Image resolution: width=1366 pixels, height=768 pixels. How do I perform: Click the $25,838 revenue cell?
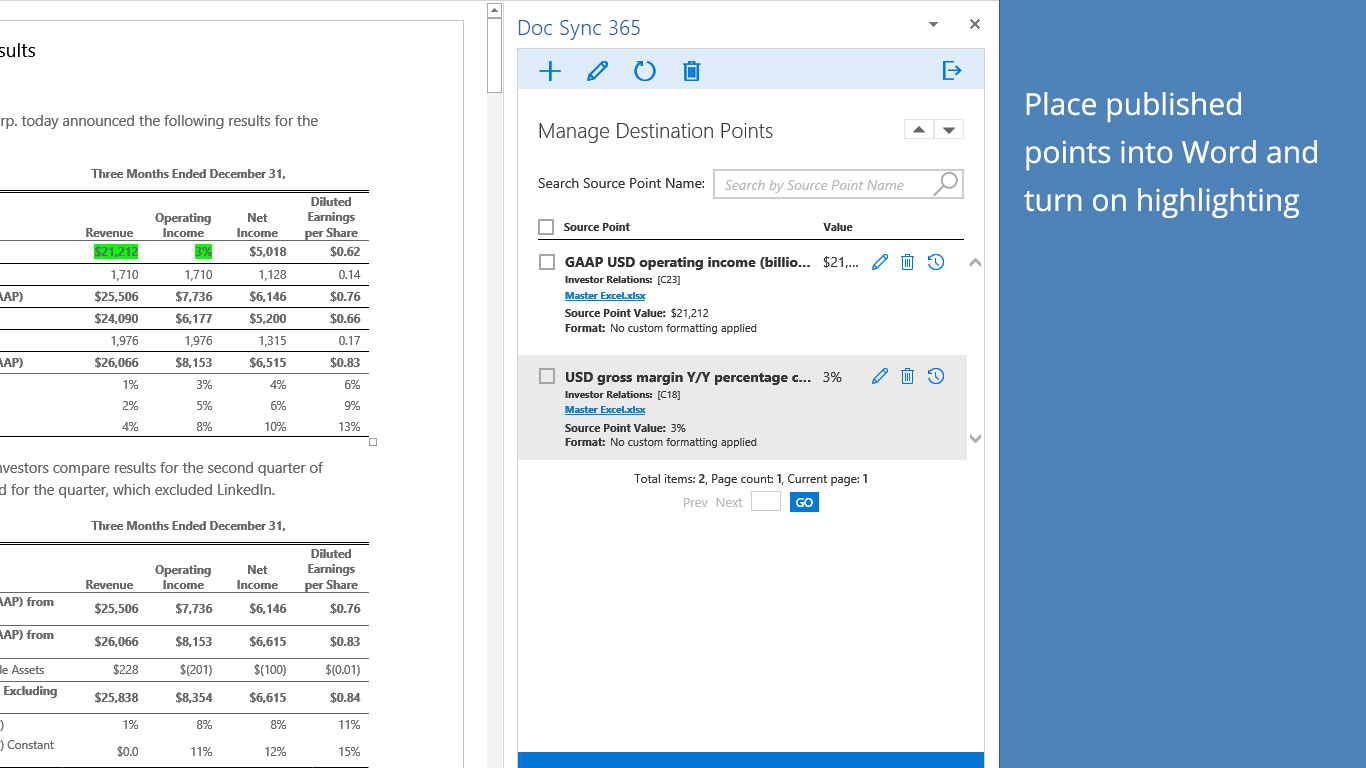pos(116,697)
